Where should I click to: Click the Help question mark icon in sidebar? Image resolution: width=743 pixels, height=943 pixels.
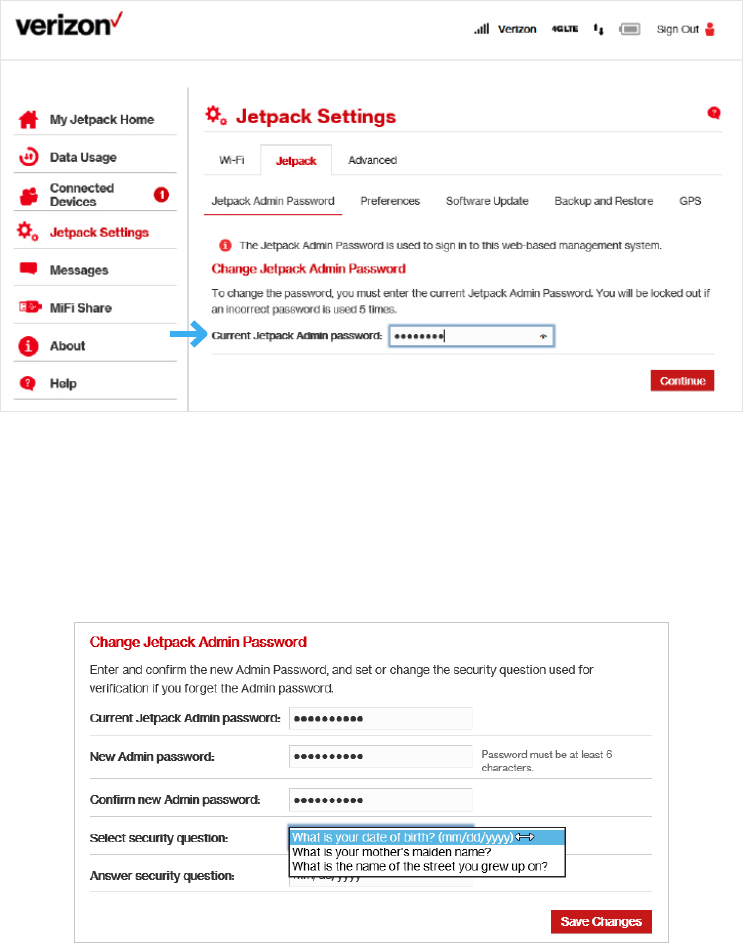(x=28, y=383)
